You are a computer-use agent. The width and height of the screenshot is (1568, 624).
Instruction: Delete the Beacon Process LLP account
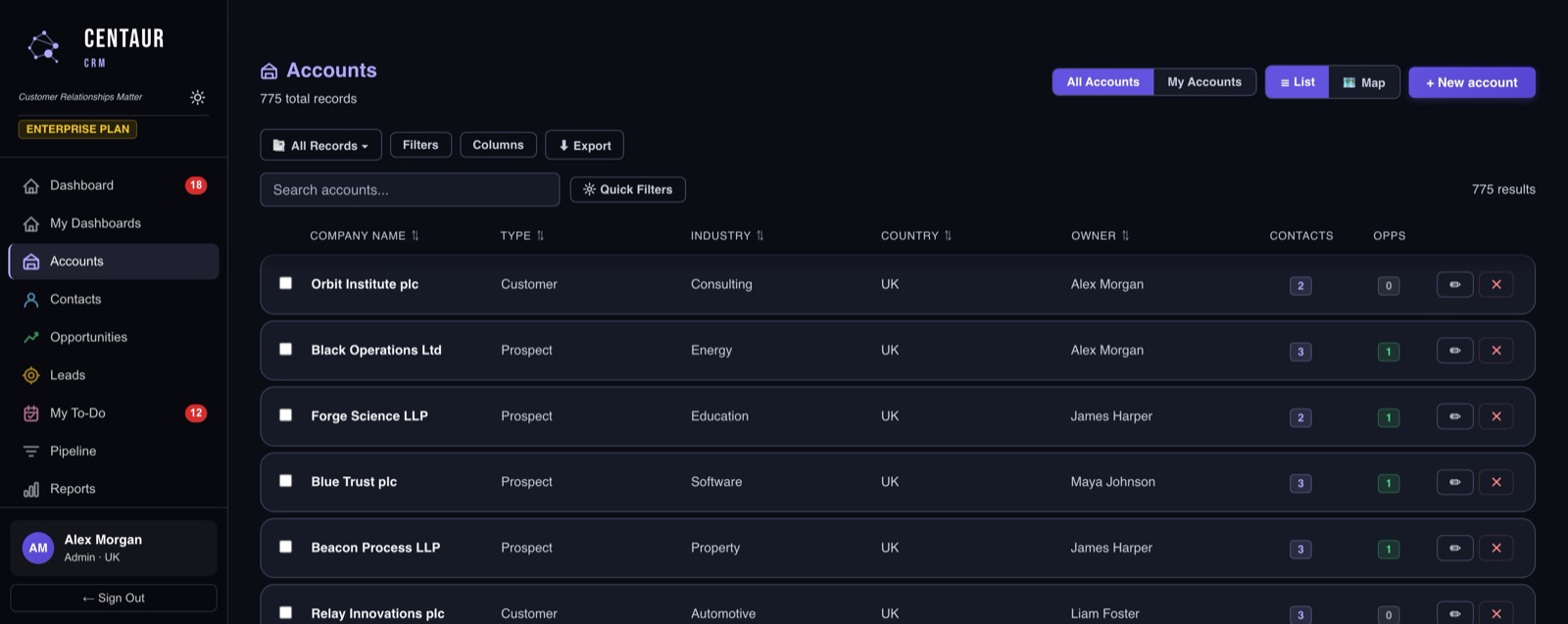tap(1496, 548)
